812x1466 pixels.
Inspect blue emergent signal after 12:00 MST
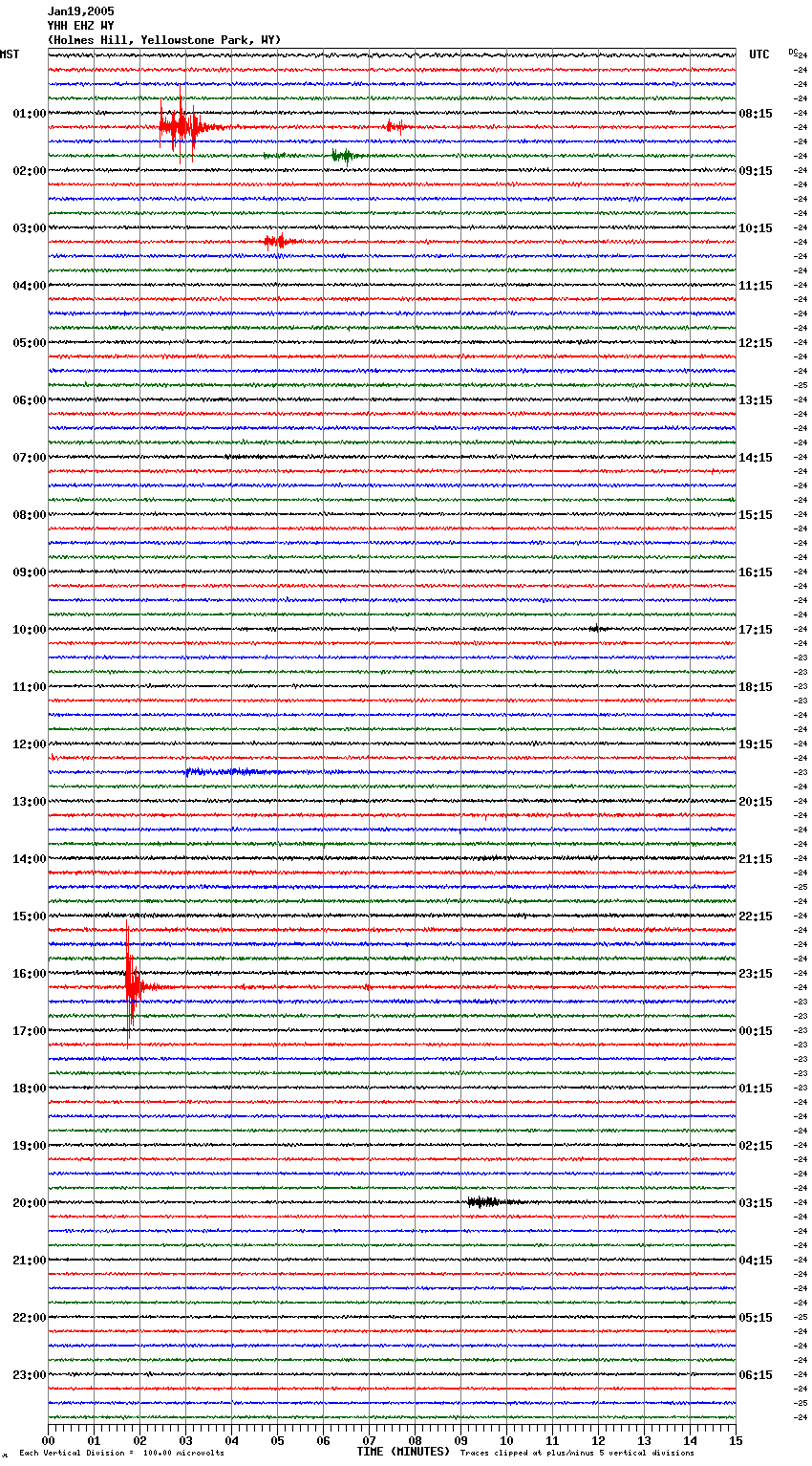234,771
